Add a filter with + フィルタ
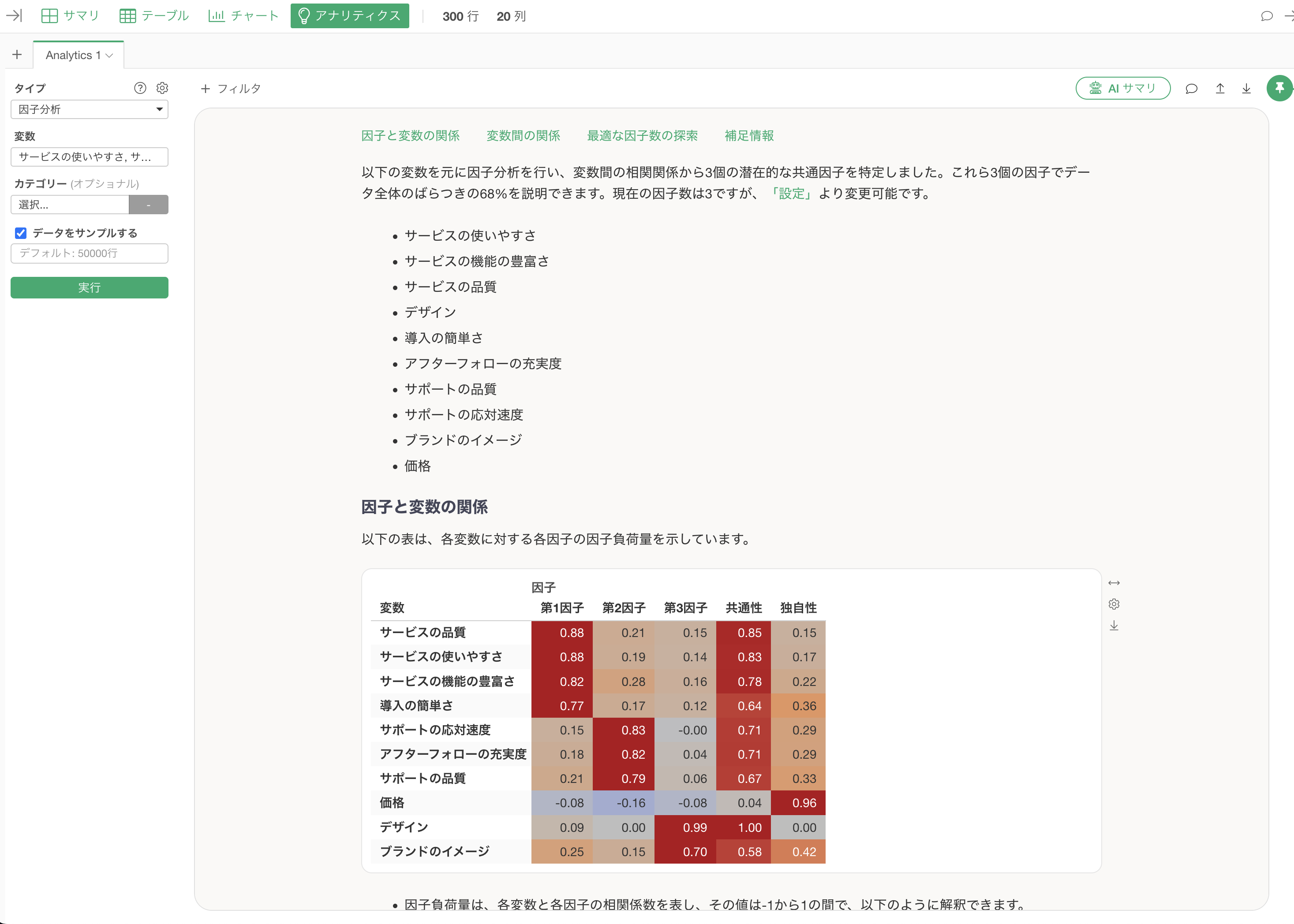The width and height of the screenshot is (1294, 924). coord(231,89)
